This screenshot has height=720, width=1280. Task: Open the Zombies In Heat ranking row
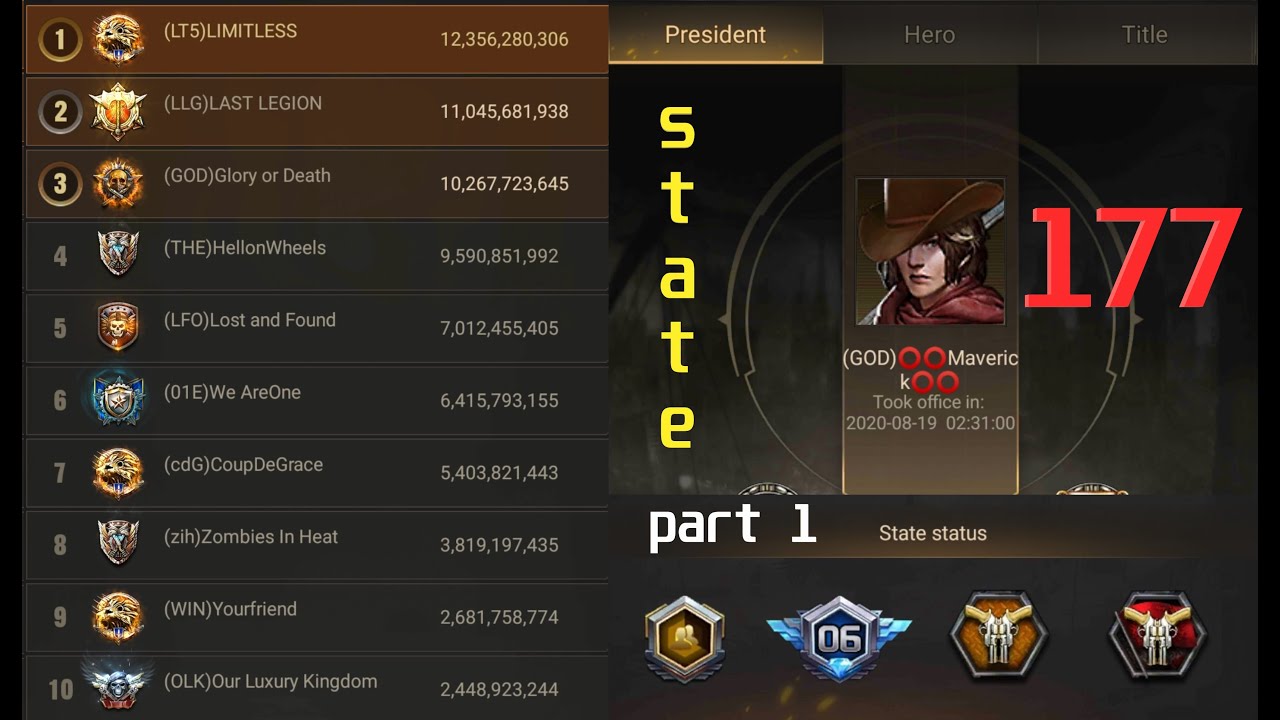(316, 544)
